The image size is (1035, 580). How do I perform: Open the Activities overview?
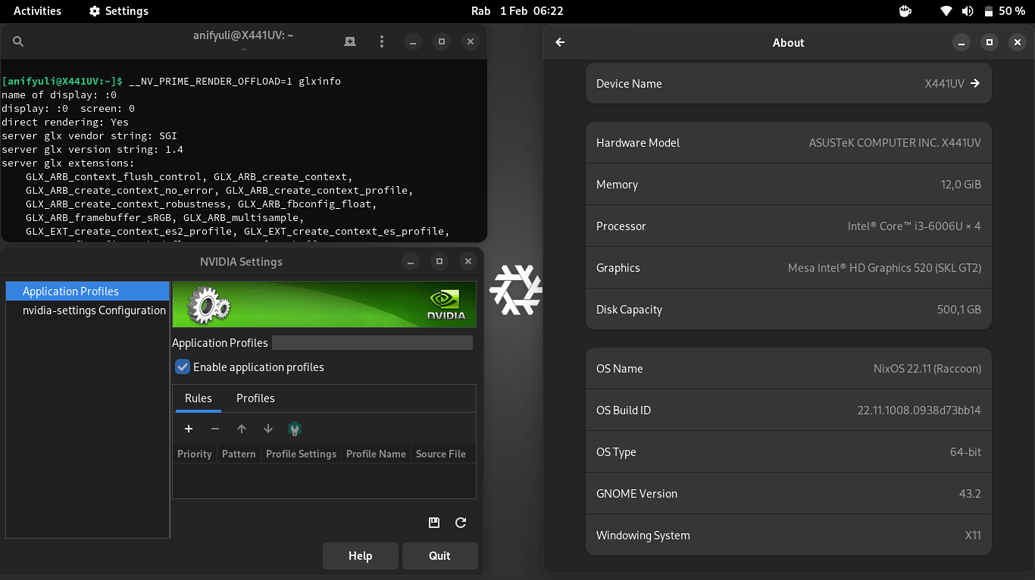[x=37, y=11]
